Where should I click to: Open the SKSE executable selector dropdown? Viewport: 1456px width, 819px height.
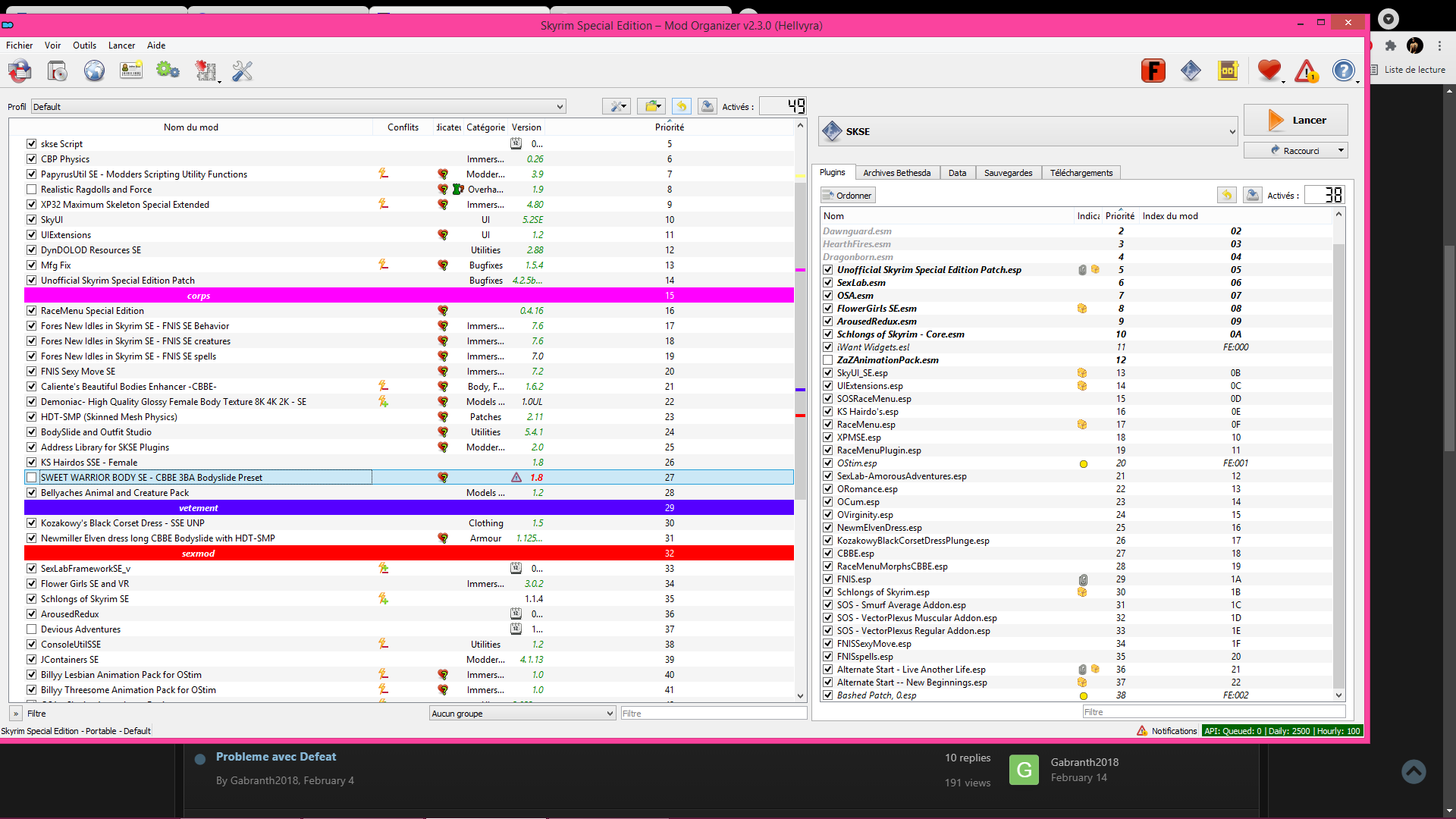[1028, 131]
